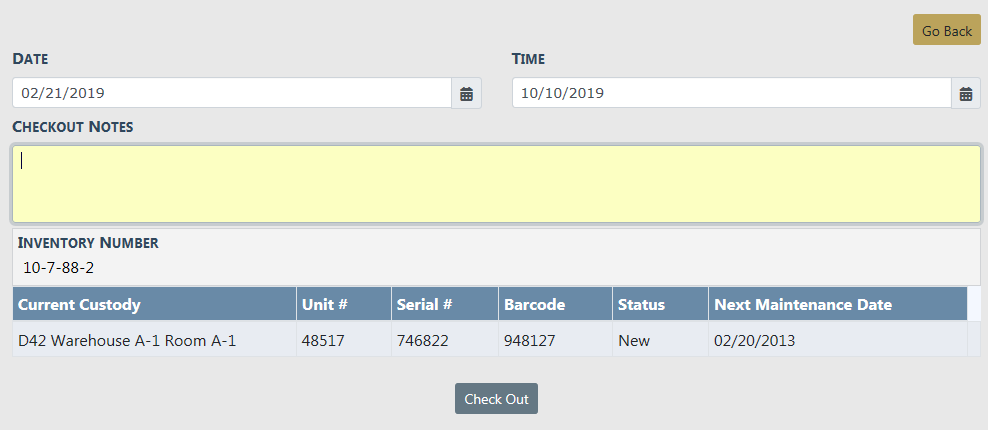Viewport: 988px width, 430px height.
Task: Click the Go Back button
Action: [x=946, y=30]
